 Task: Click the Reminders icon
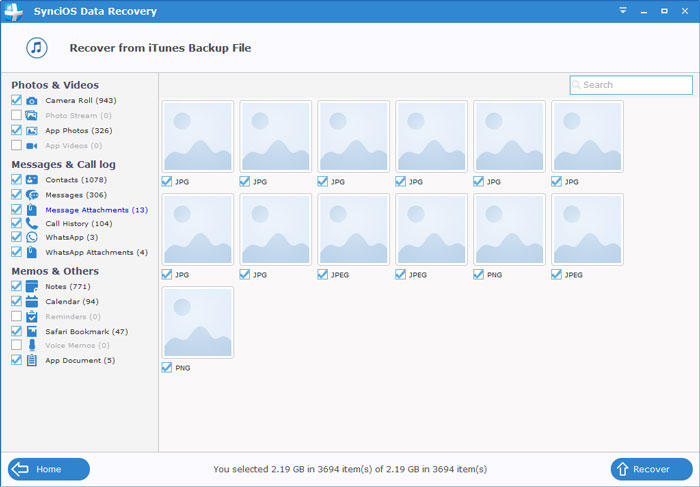click(32, 316)
